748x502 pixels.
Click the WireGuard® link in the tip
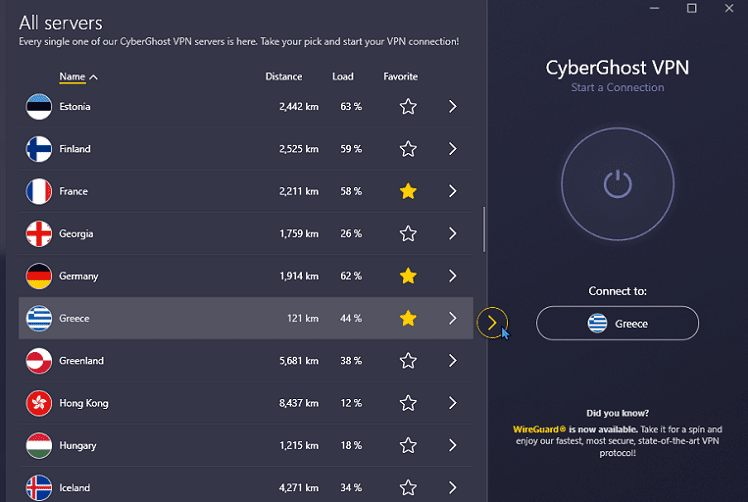point(539,429)
